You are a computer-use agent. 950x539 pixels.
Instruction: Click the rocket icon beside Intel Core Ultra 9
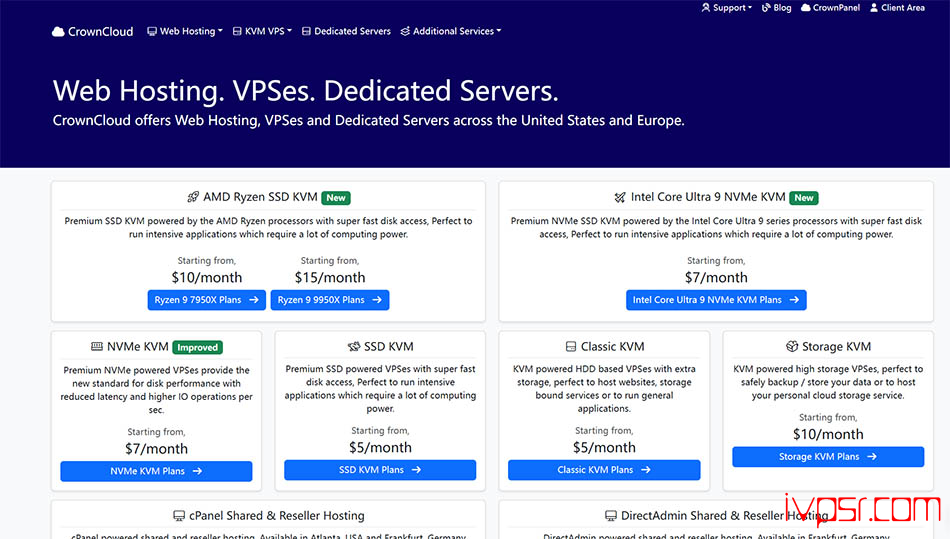click(x=620, y=197)
